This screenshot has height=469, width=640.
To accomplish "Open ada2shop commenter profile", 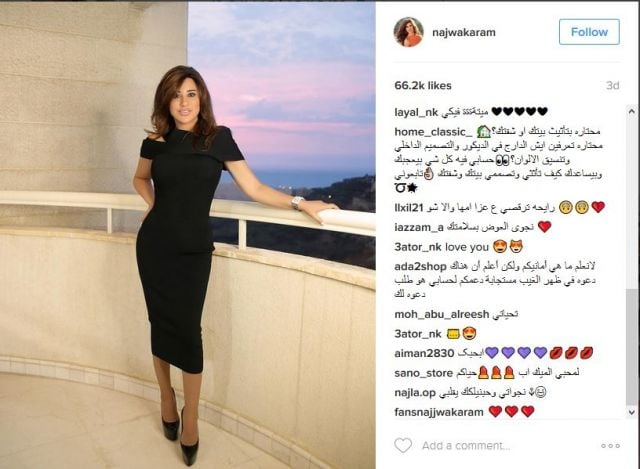I will [x=420, y=267].
